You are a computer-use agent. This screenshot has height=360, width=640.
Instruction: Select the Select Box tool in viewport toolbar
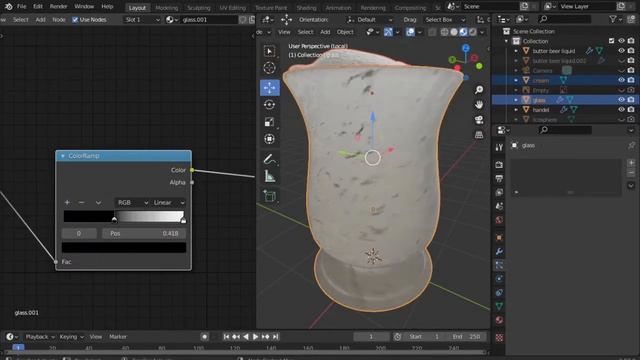pyautogui.click(x=269, y=51)
